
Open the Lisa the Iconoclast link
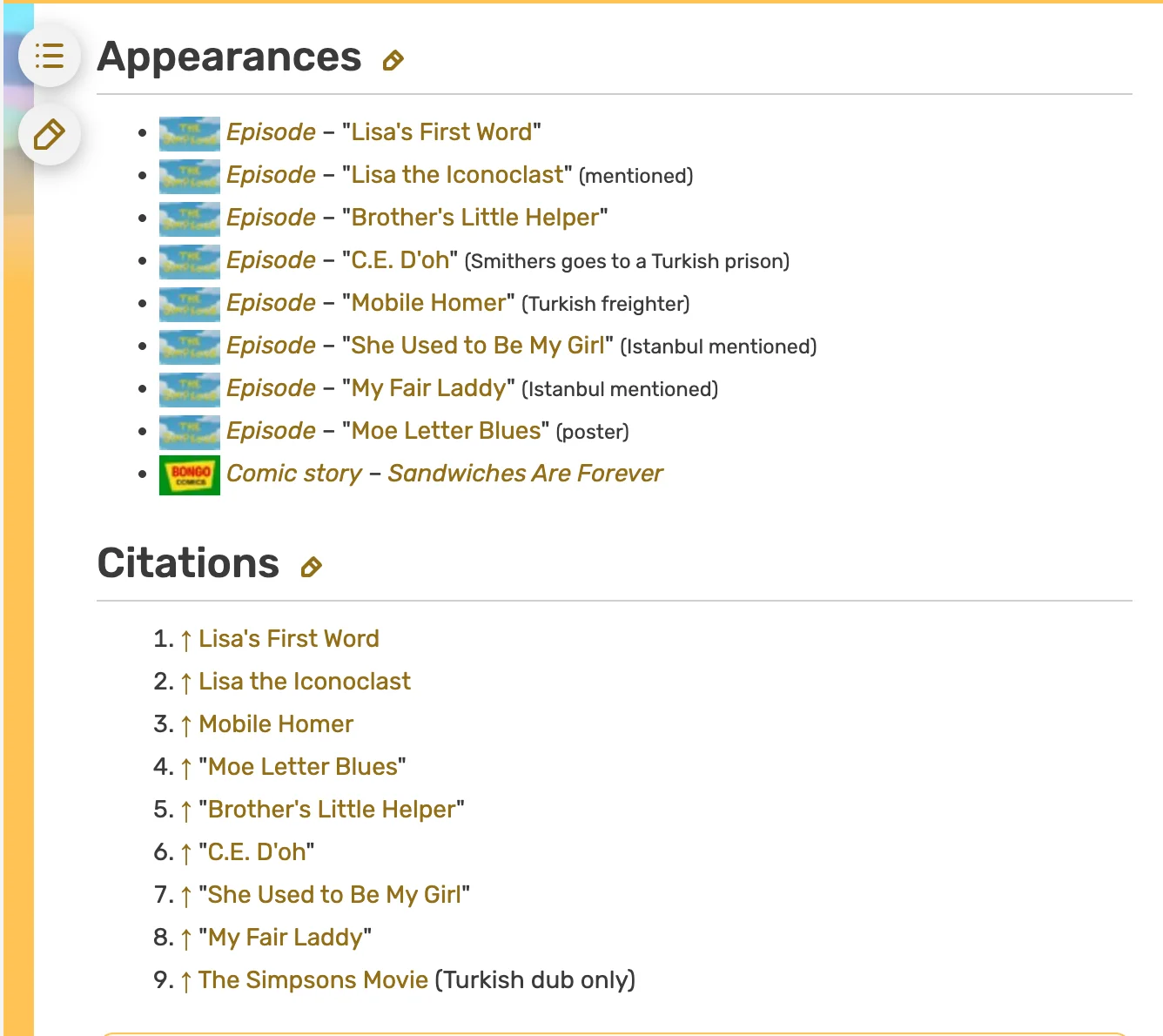456,174
